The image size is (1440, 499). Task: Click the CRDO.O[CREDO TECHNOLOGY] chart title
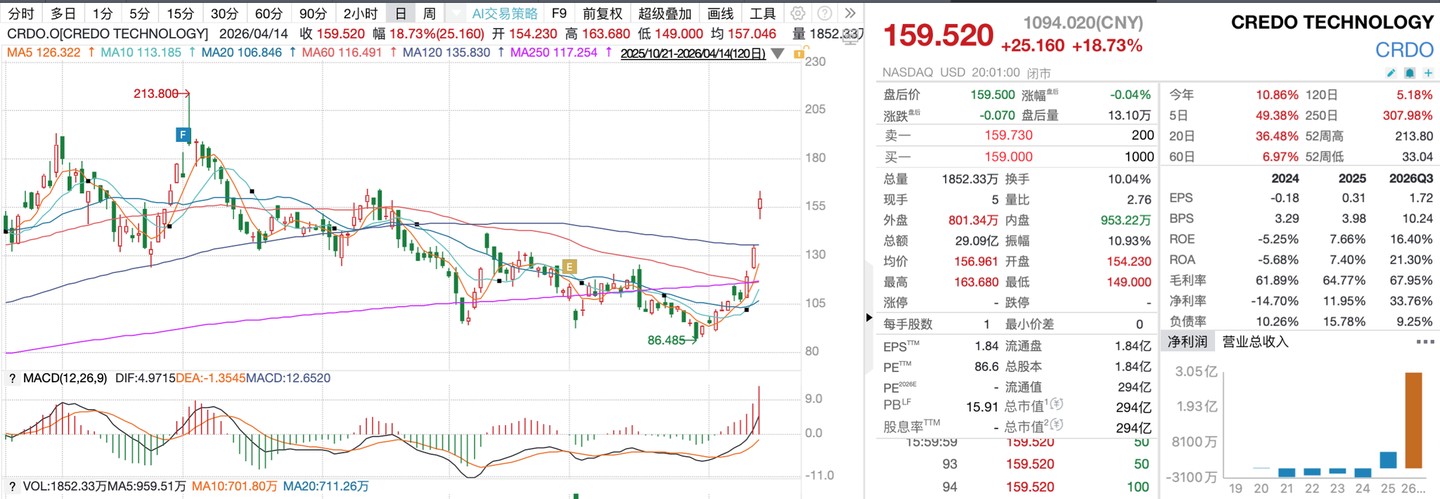(x=107, y=33)
